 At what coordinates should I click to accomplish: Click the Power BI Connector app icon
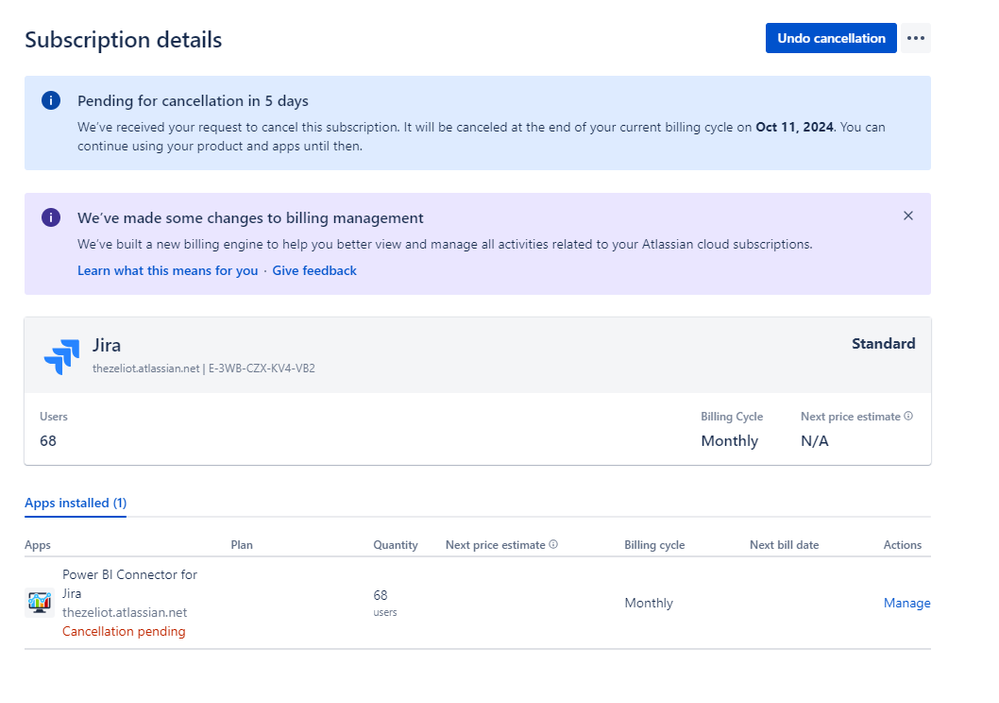point(39,603)
